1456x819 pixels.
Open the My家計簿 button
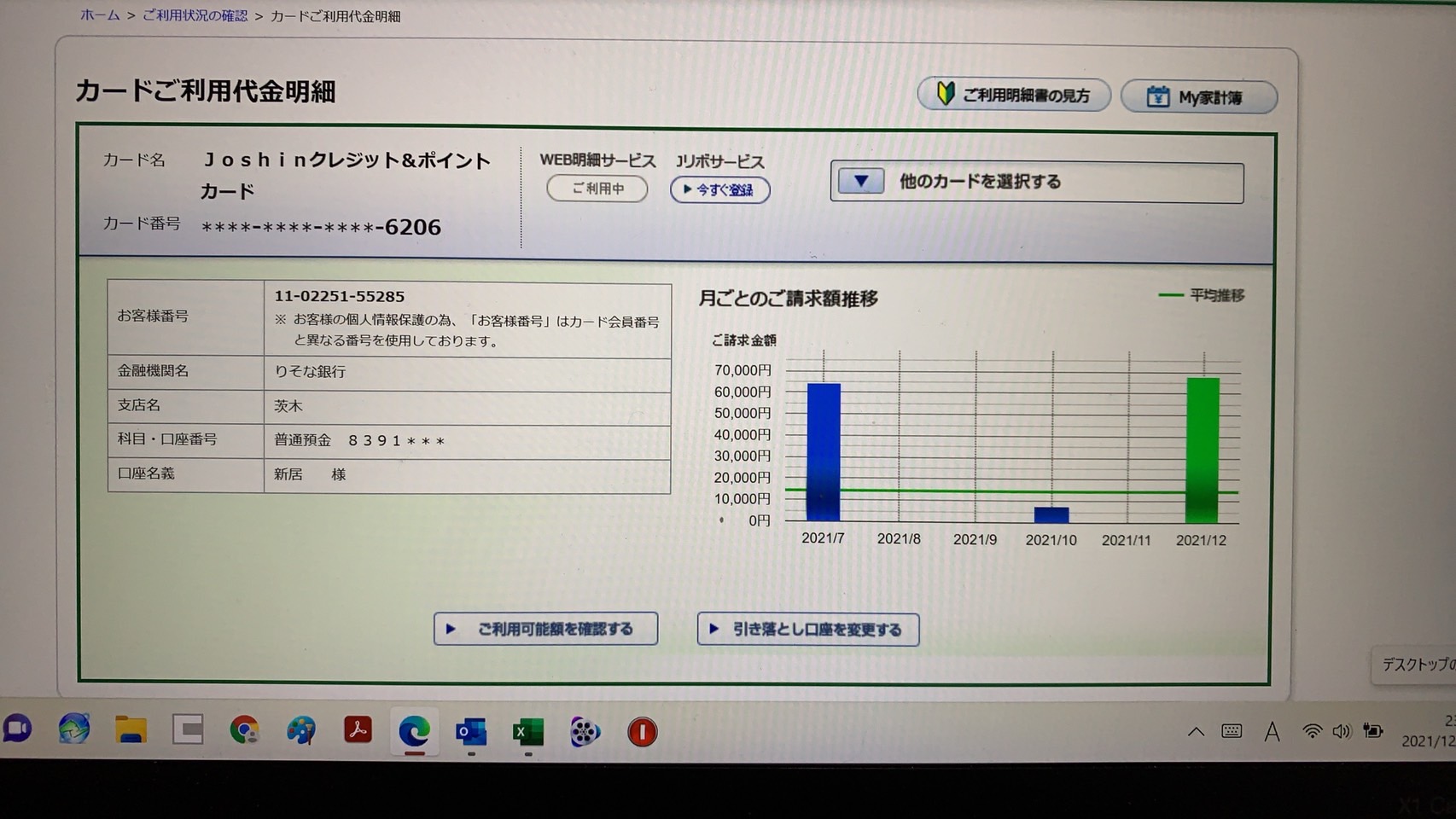[1199, 96]
